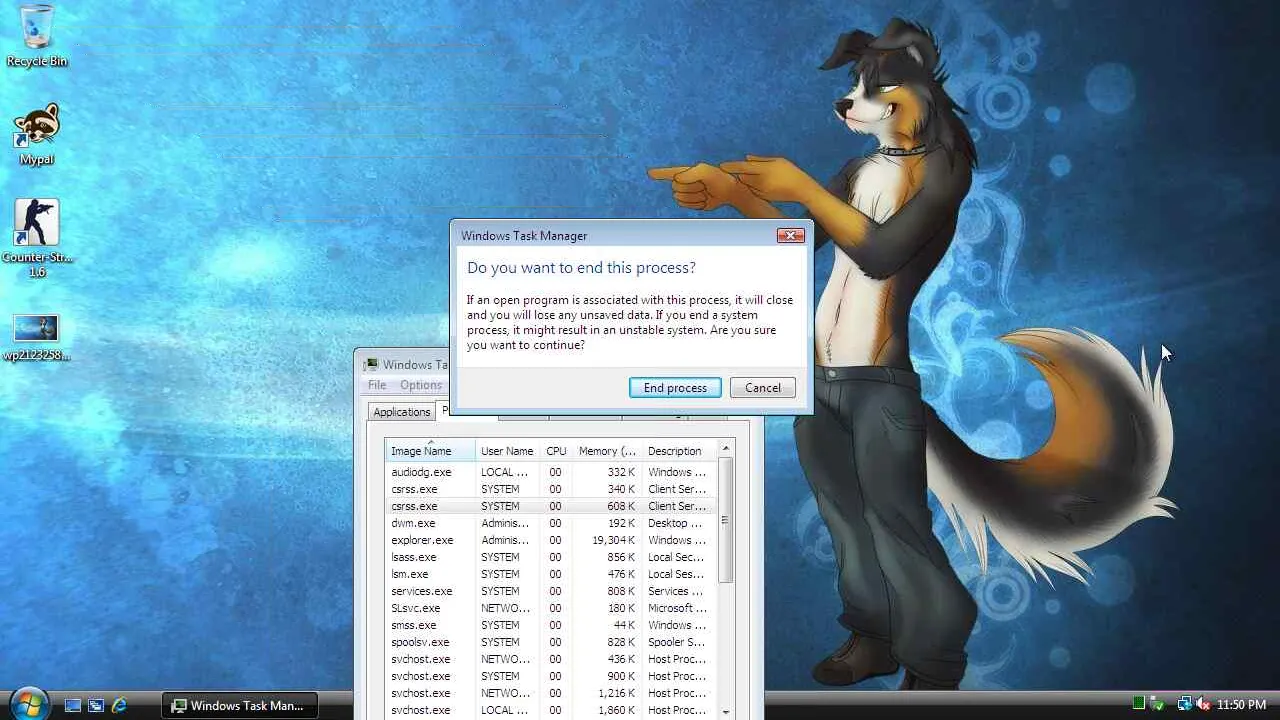The image size is (1280, 720).
Task: Select svchost.exe using 1,860 K memory
Action: tap(551, 710)
